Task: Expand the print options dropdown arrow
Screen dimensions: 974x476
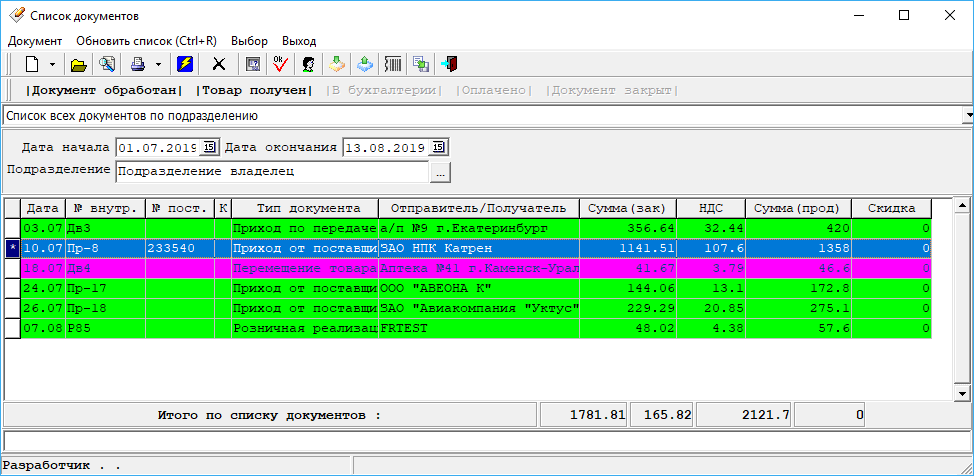Action: tap(158, 64)
